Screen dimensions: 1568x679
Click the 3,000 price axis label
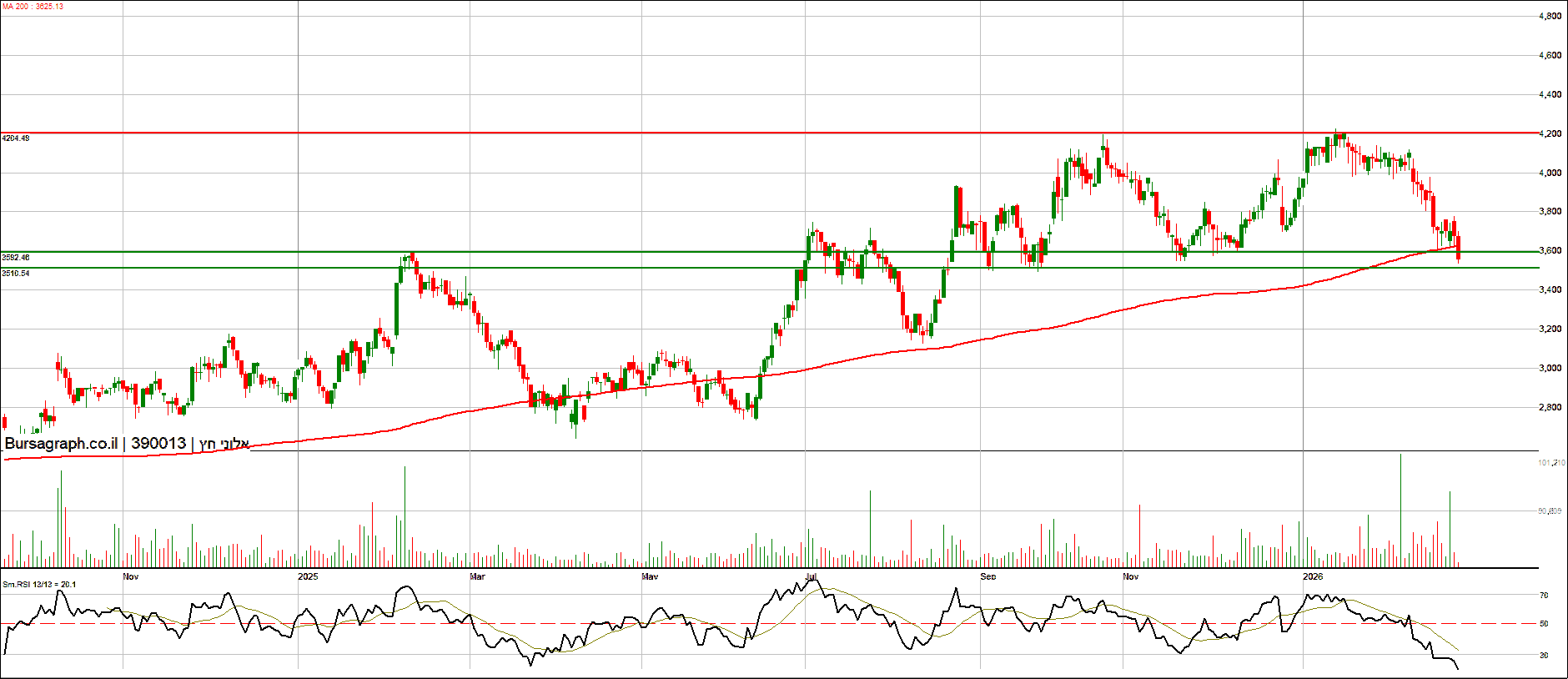point(1550,369)
